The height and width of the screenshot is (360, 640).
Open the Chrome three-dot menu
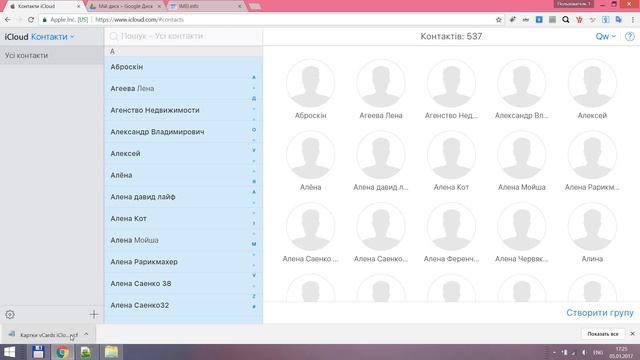point(633,20)
